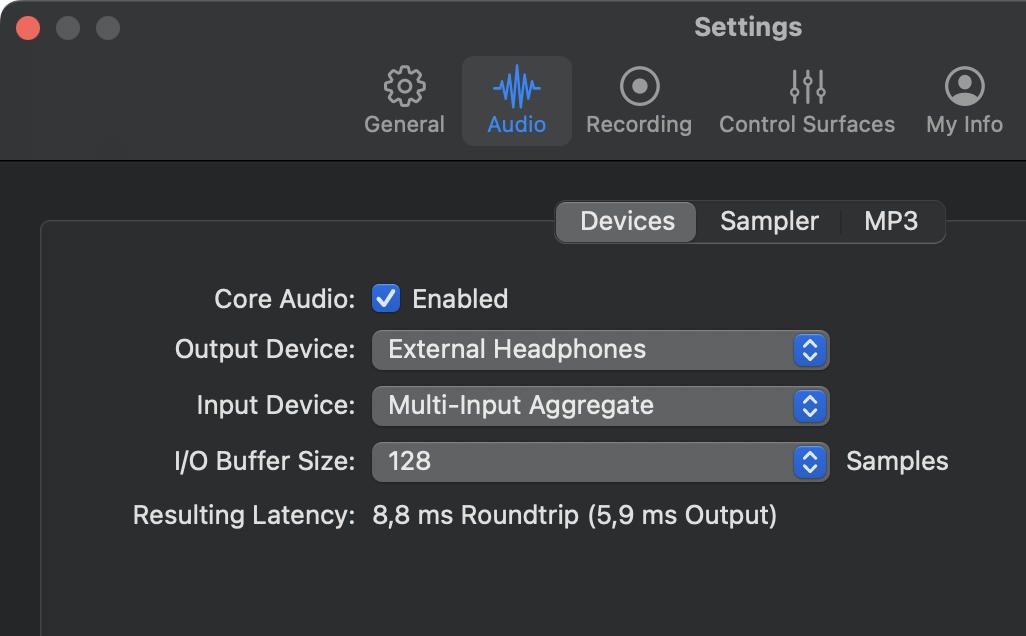1026x636 pixels.
Task: Disable the Core Audio Enabled checkbox
Action: click(x=386, y=298)
